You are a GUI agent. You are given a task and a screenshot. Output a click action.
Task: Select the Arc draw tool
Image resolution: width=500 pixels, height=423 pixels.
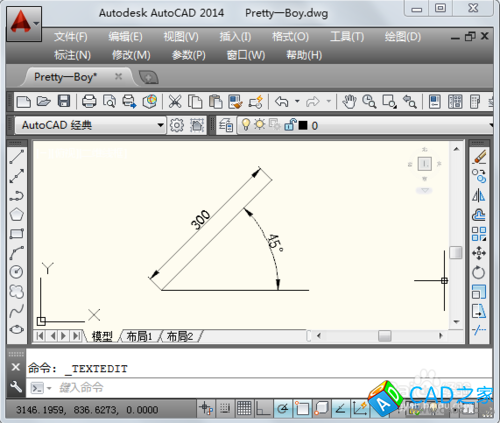16,253
